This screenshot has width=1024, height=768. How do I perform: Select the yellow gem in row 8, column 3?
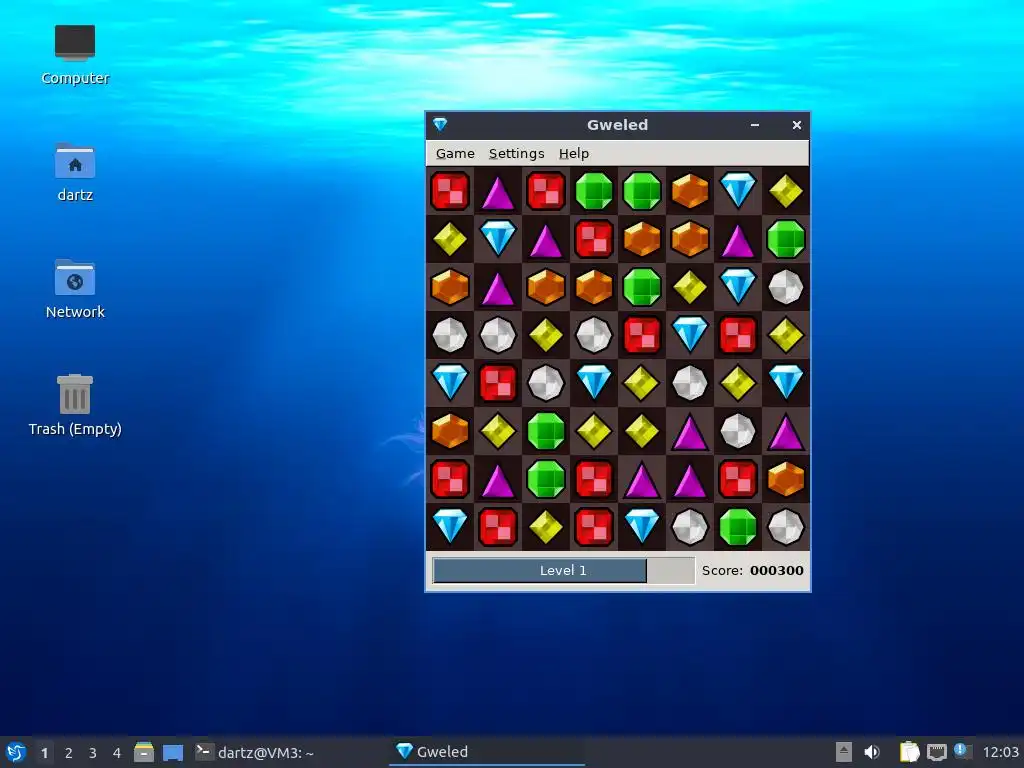(546, 526)
